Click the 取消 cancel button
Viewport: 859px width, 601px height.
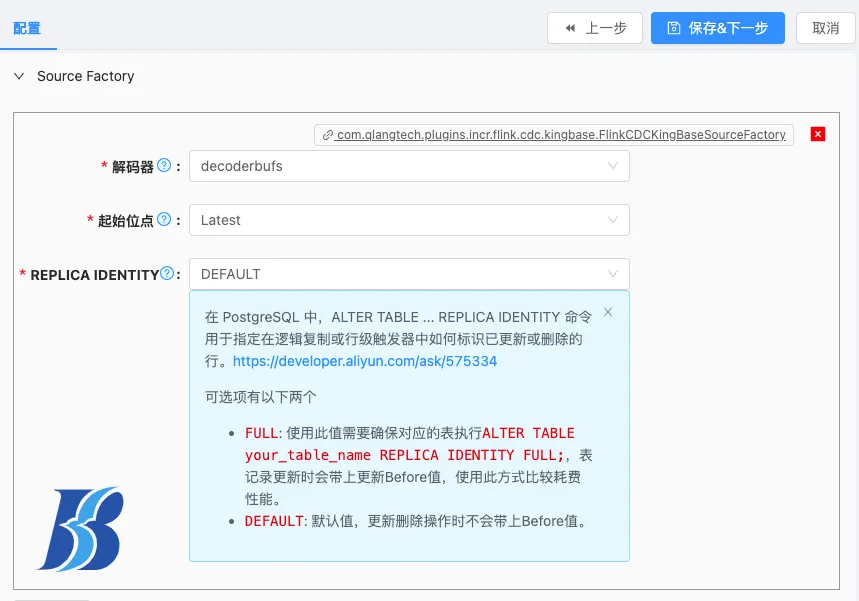point(825,28)
